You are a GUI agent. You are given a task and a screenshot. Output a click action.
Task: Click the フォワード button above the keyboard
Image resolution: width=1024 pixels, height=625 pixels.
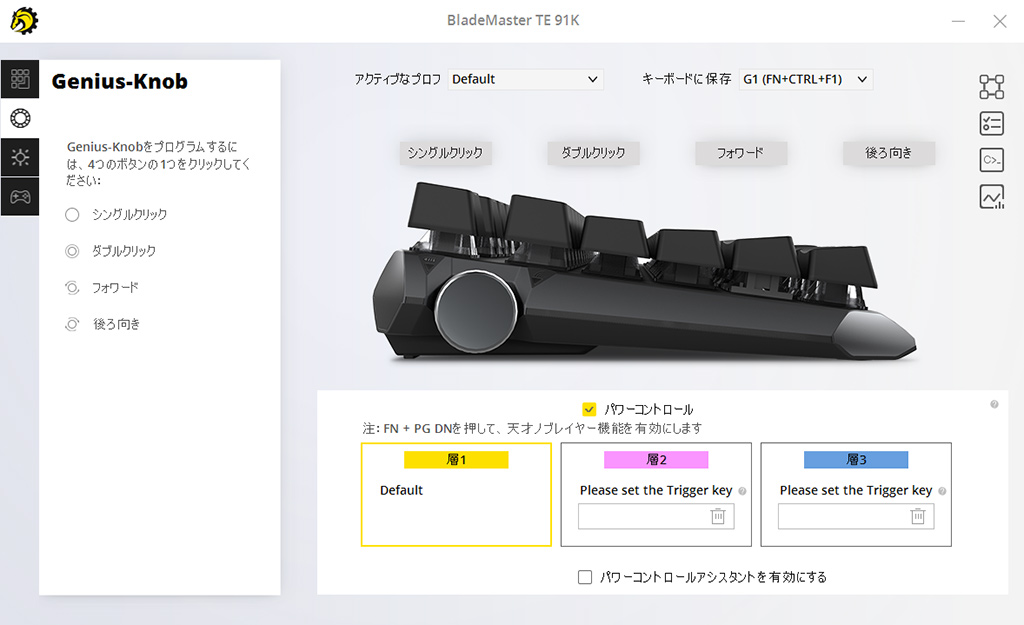click(x=741, y=153)
